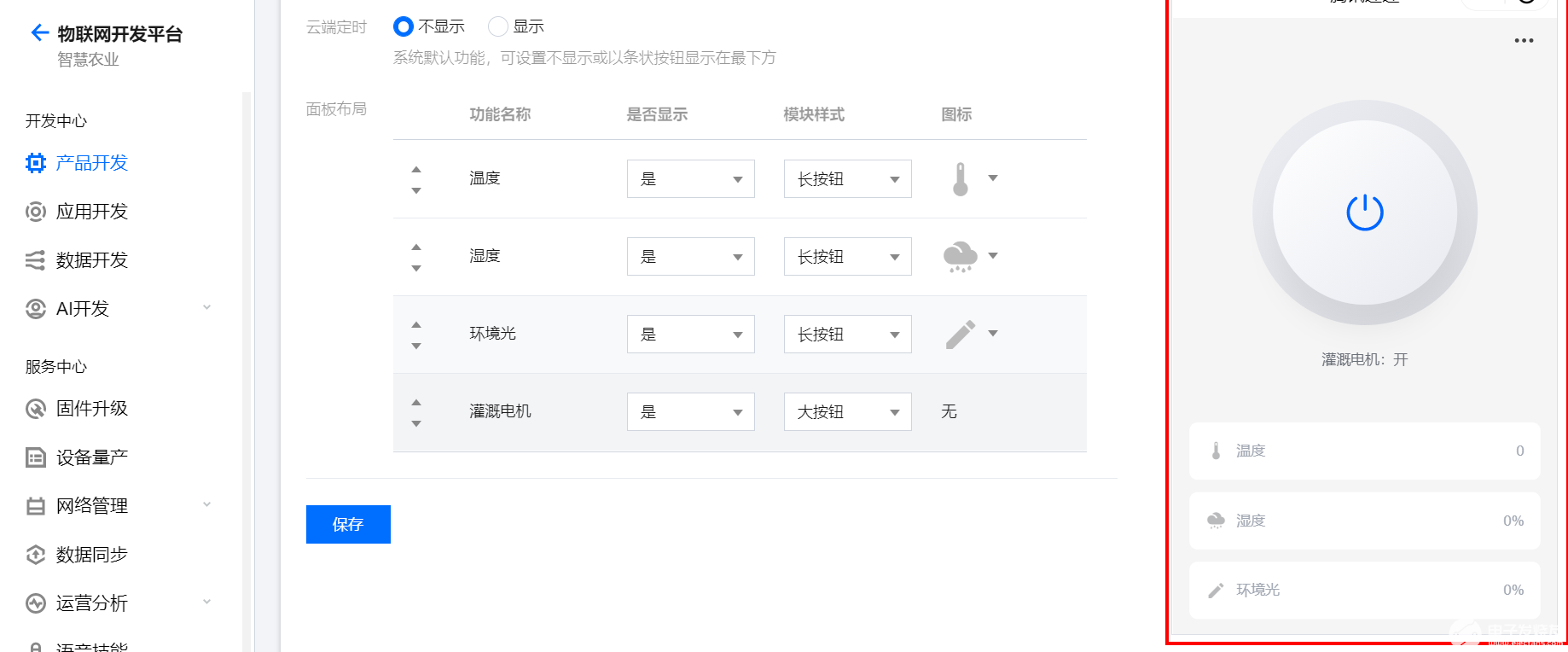The width and height of the screenshot is (1568, 652).
Task: Open 数据开发 in sidebar
Action: point(92,260)
